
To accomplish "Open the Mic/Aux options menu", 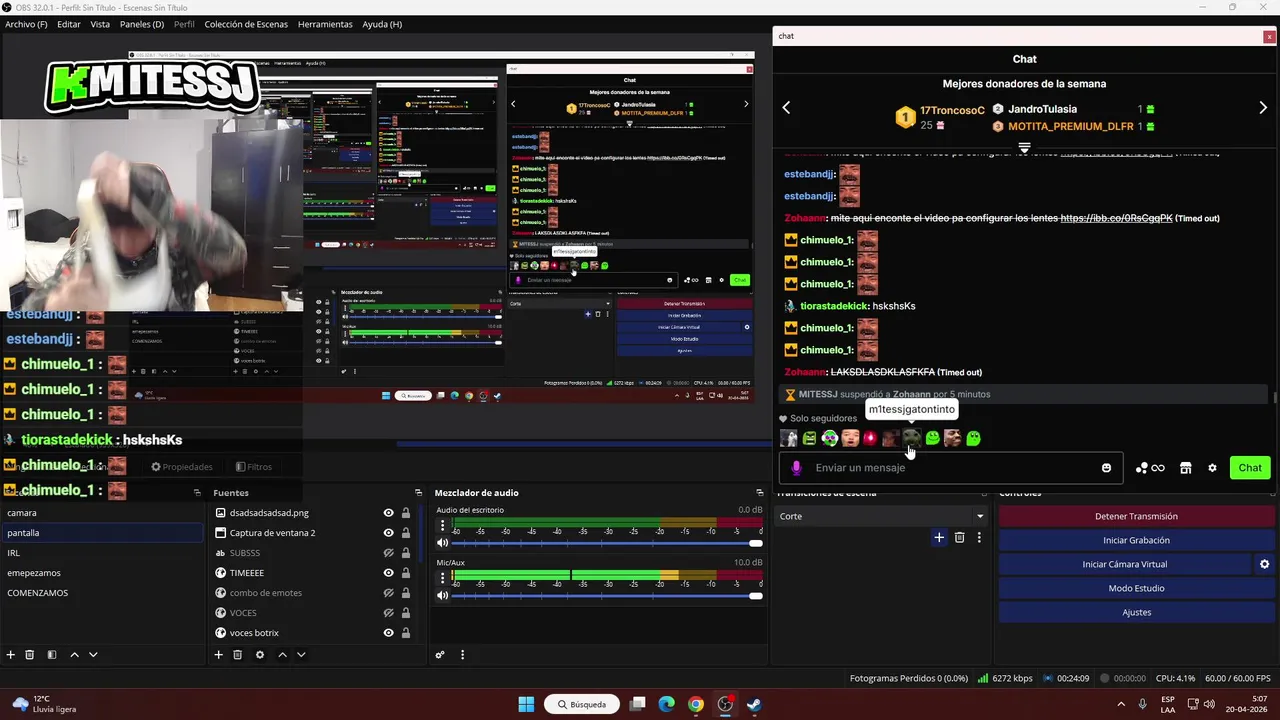I will 442,577.
